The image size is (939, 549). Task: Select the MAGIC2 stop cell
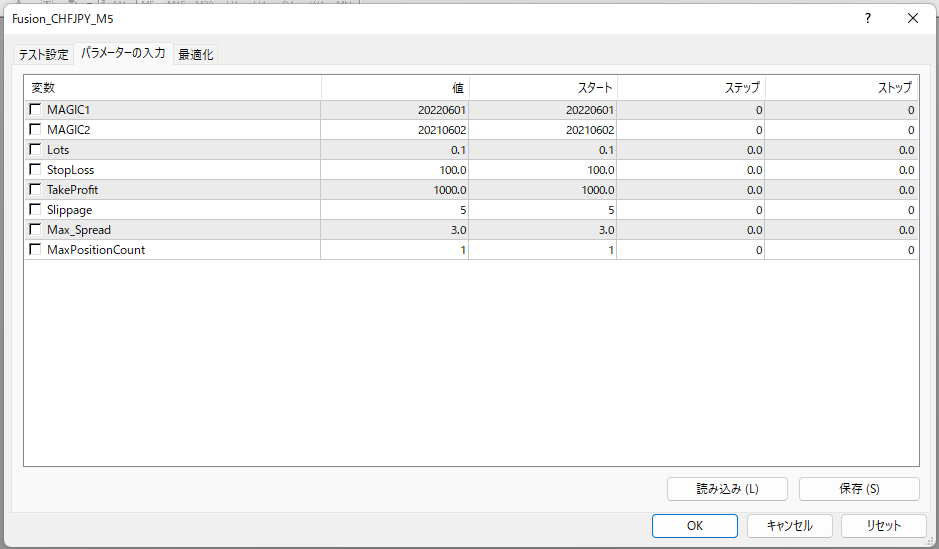click(x=841, y=130)
